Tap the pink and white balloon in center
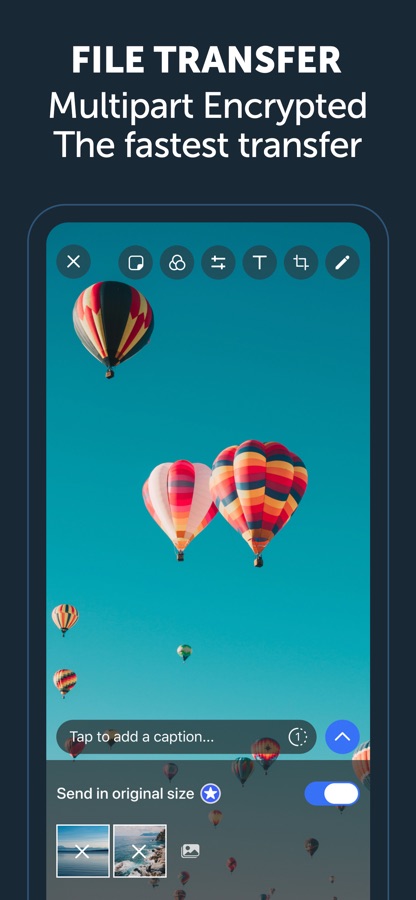416x900 pixels. (x=178, y=508)
